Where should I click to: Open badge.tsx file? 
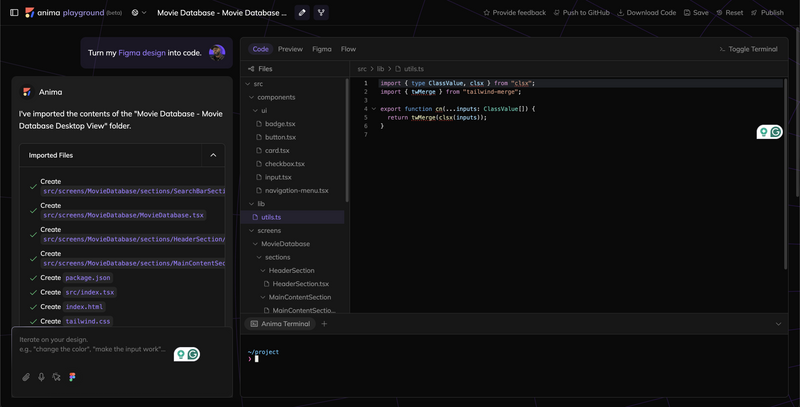click(x=280, y=124)
